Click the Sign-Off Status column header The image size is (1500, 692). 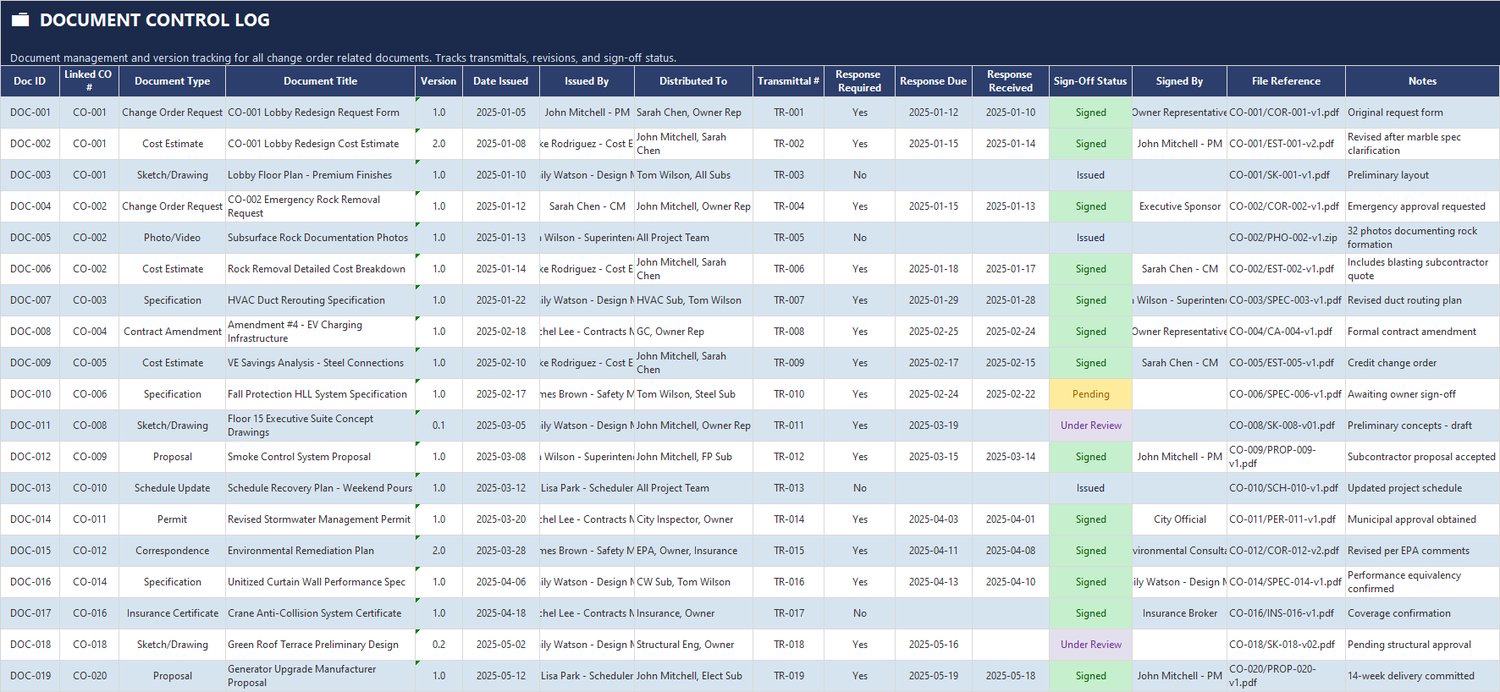coord(1090,81)
